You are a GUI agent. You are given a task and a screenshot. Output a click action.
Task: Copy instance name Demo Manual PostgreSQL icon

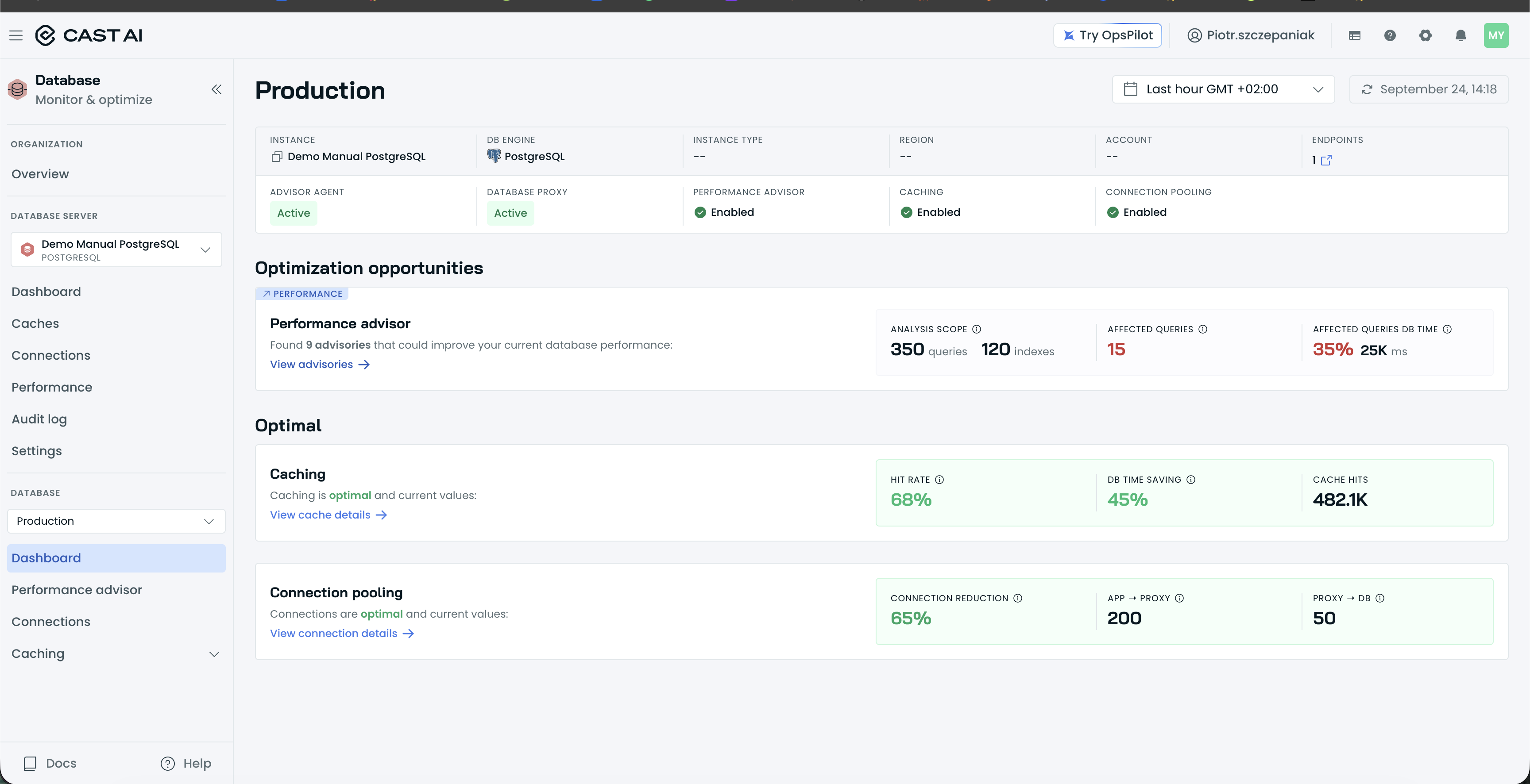click(277, 157)
